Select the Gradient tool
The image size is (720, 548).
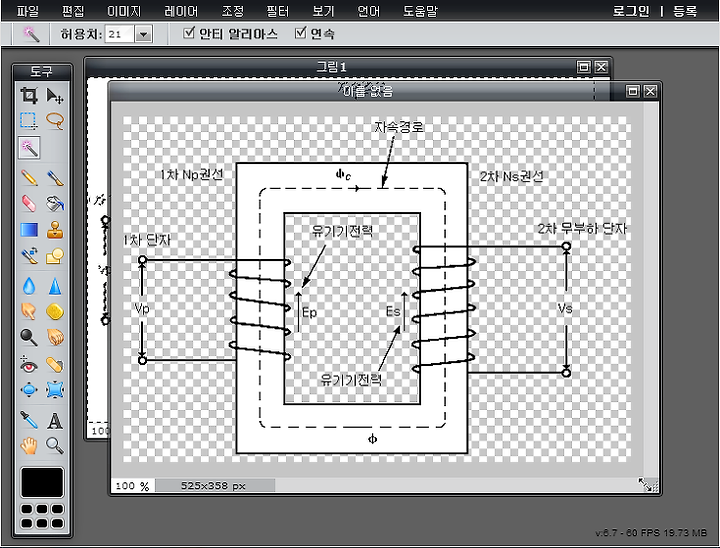pyautogui.click(x=29, y=230)
